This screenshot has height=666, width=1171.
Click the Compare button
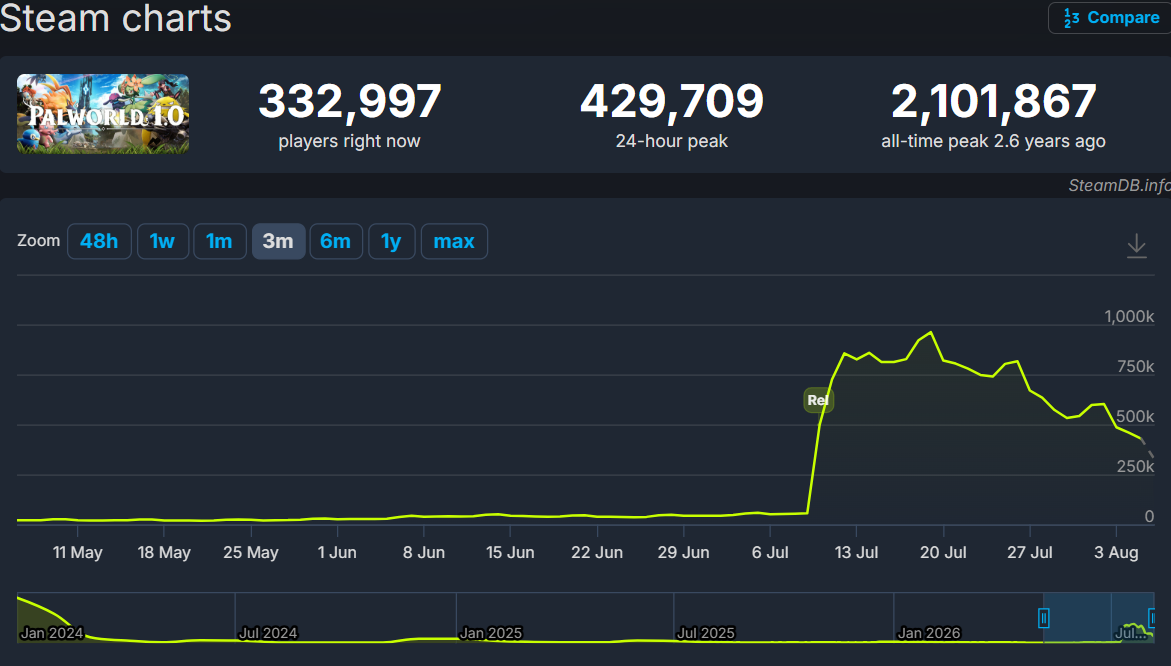click(x=1111, y=17)
